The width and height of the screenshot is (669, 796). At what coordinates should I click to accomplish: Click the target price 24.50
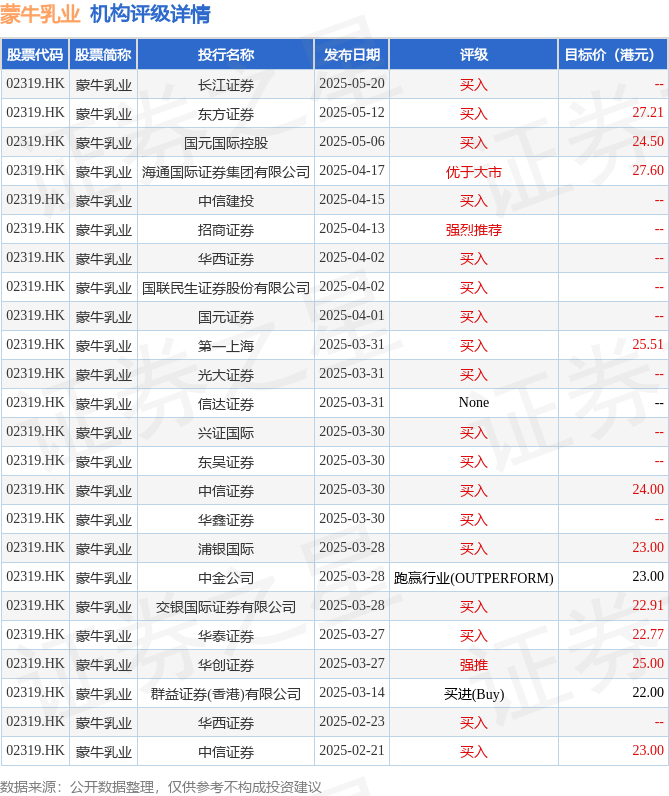coord(648,141)
